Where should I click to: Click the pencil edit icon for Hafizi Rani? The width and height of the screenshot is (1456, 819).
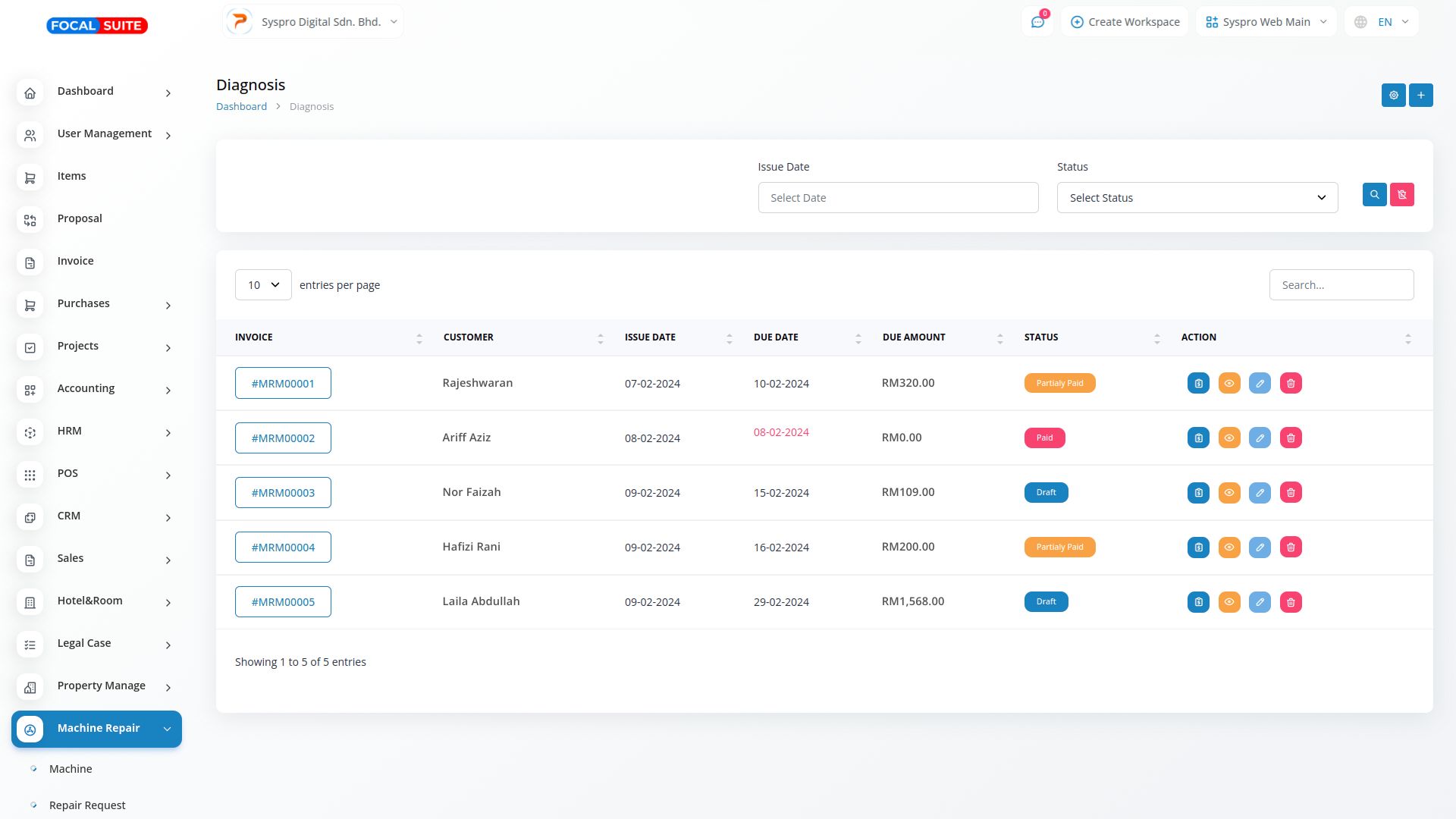tap(1260, 548)
